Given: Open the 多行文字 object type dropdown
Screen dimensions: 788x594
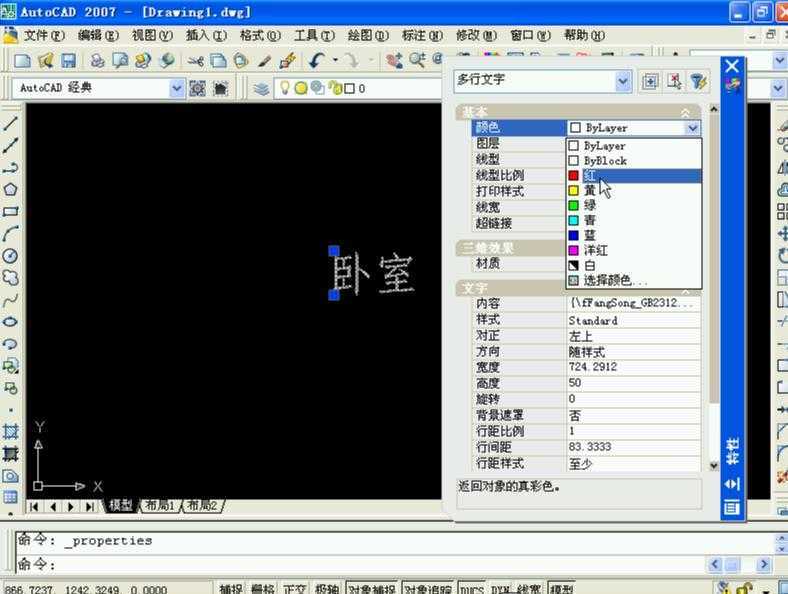Looking at the screenshot, I should [623, 81].
